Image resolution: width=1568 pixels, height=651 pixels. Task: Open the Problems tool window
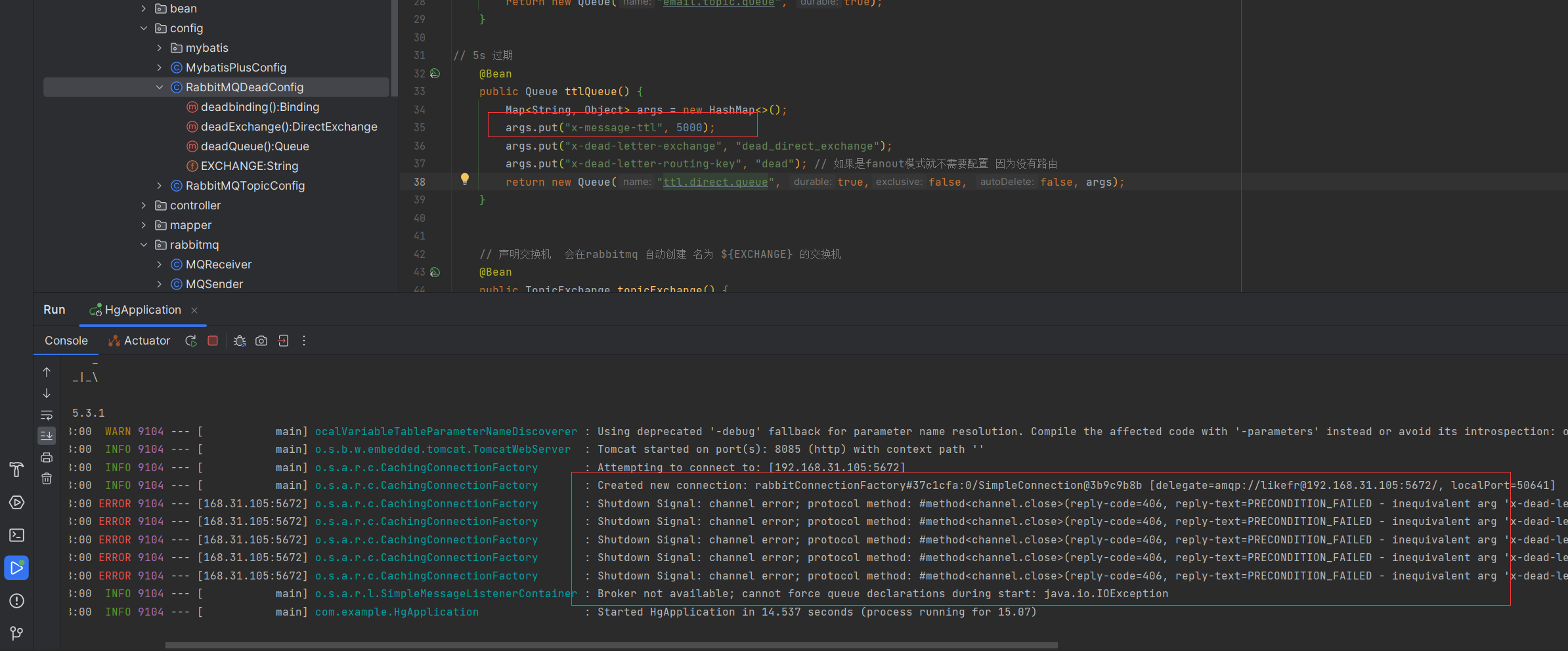click(16, 601)
